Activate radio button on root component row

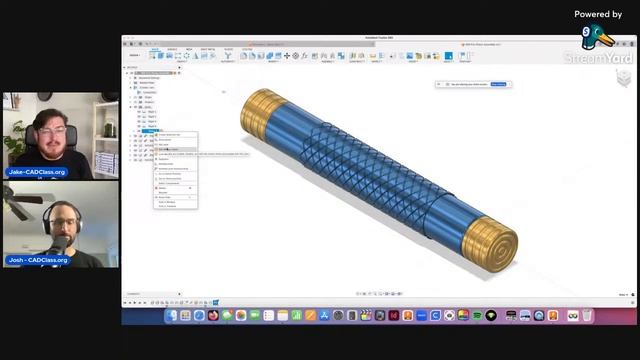[x=179, y=73]
